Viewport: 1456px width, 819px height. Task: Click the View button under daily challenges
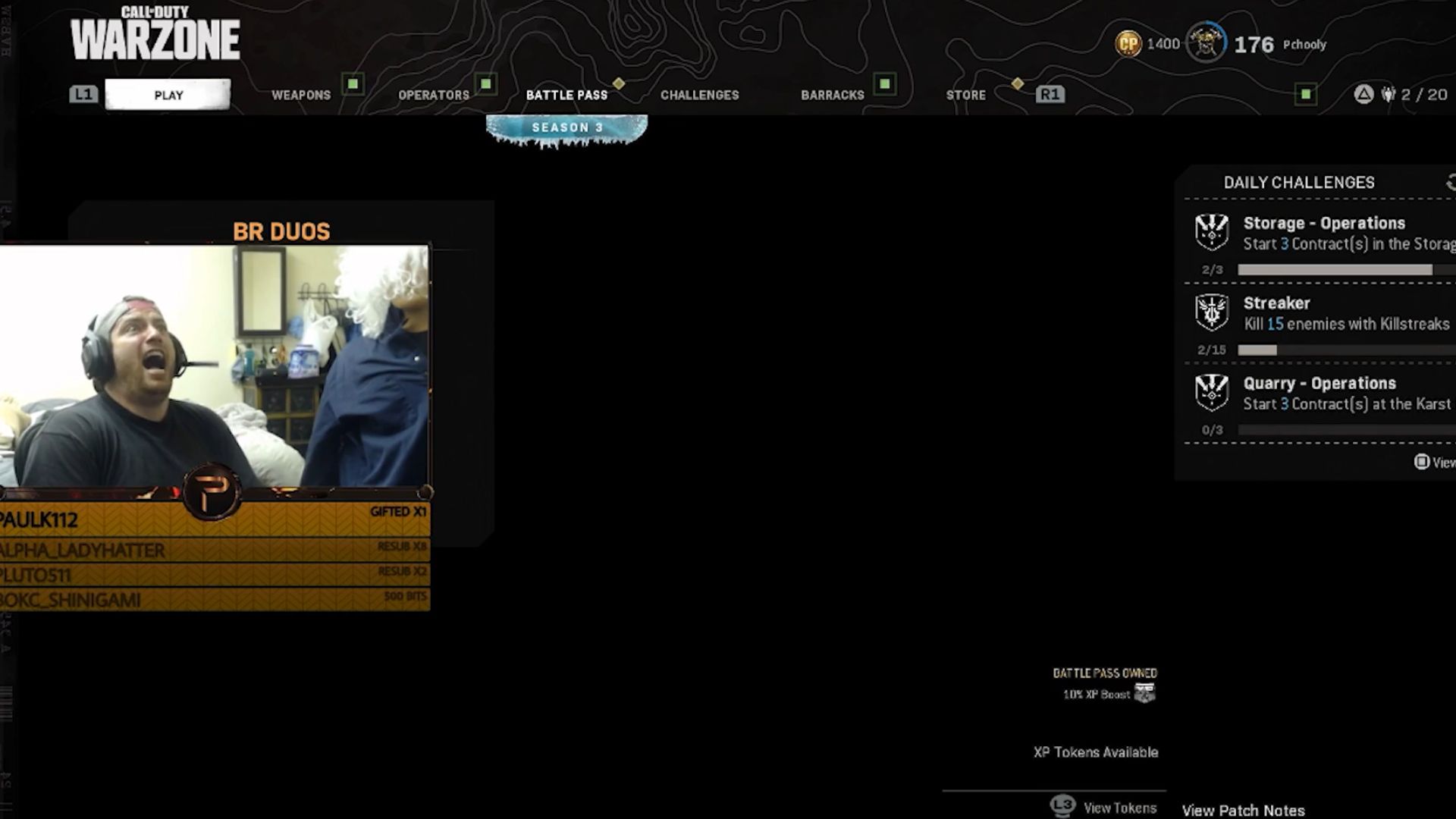click(x=1434, y=462)
